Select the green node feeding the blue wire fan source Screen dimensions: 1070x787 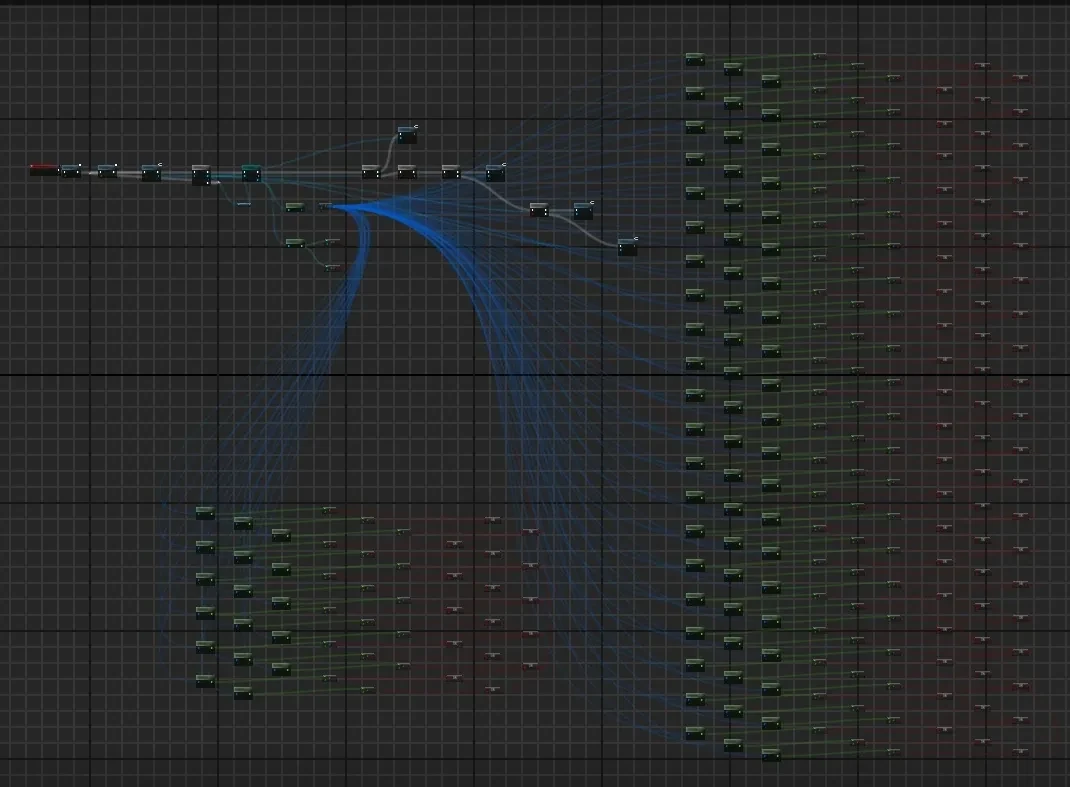(x=295, y=207)
